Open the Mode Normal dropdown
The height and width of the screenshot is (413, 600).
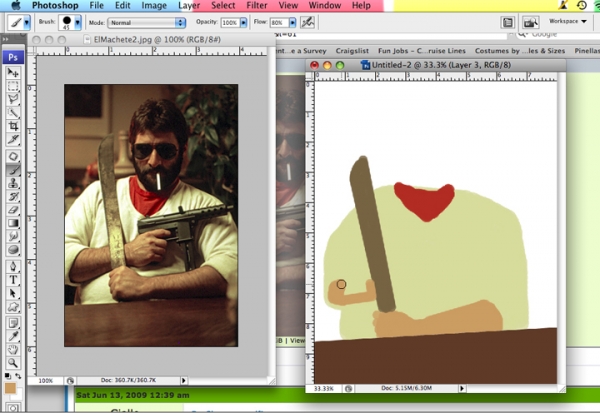click(147, 23)
